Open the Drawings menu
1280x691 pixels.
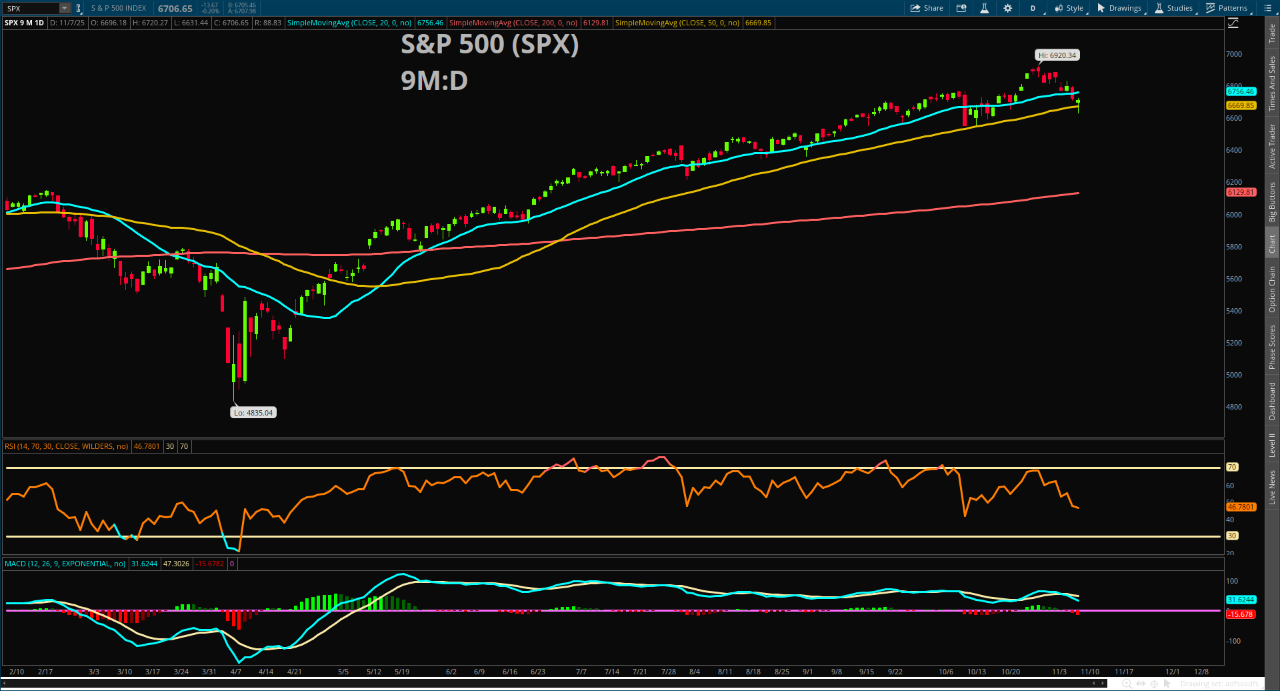[x=1119, y=8]
